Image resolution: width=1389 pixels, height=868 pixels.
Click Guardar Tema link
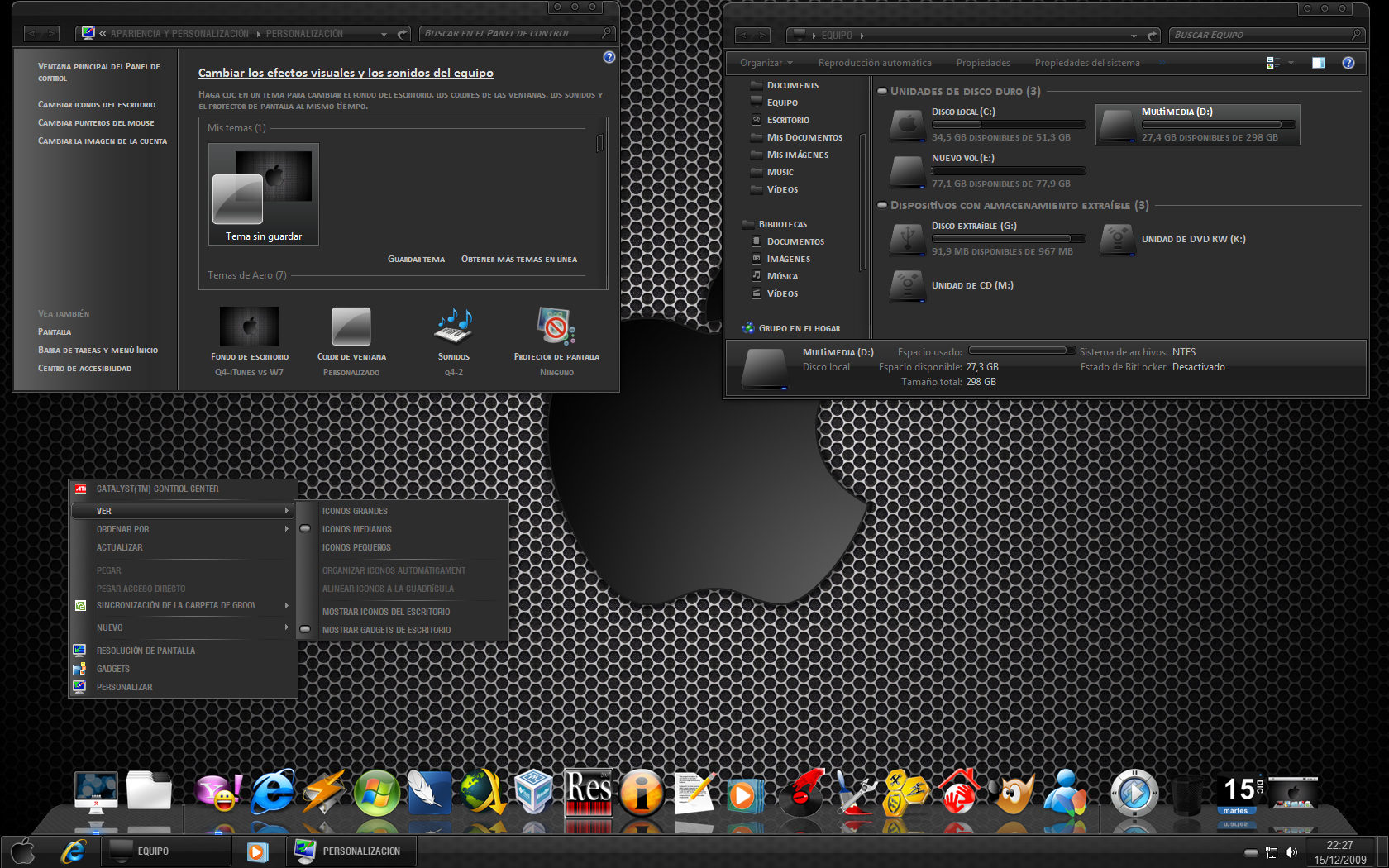click(x=416, y=260)
